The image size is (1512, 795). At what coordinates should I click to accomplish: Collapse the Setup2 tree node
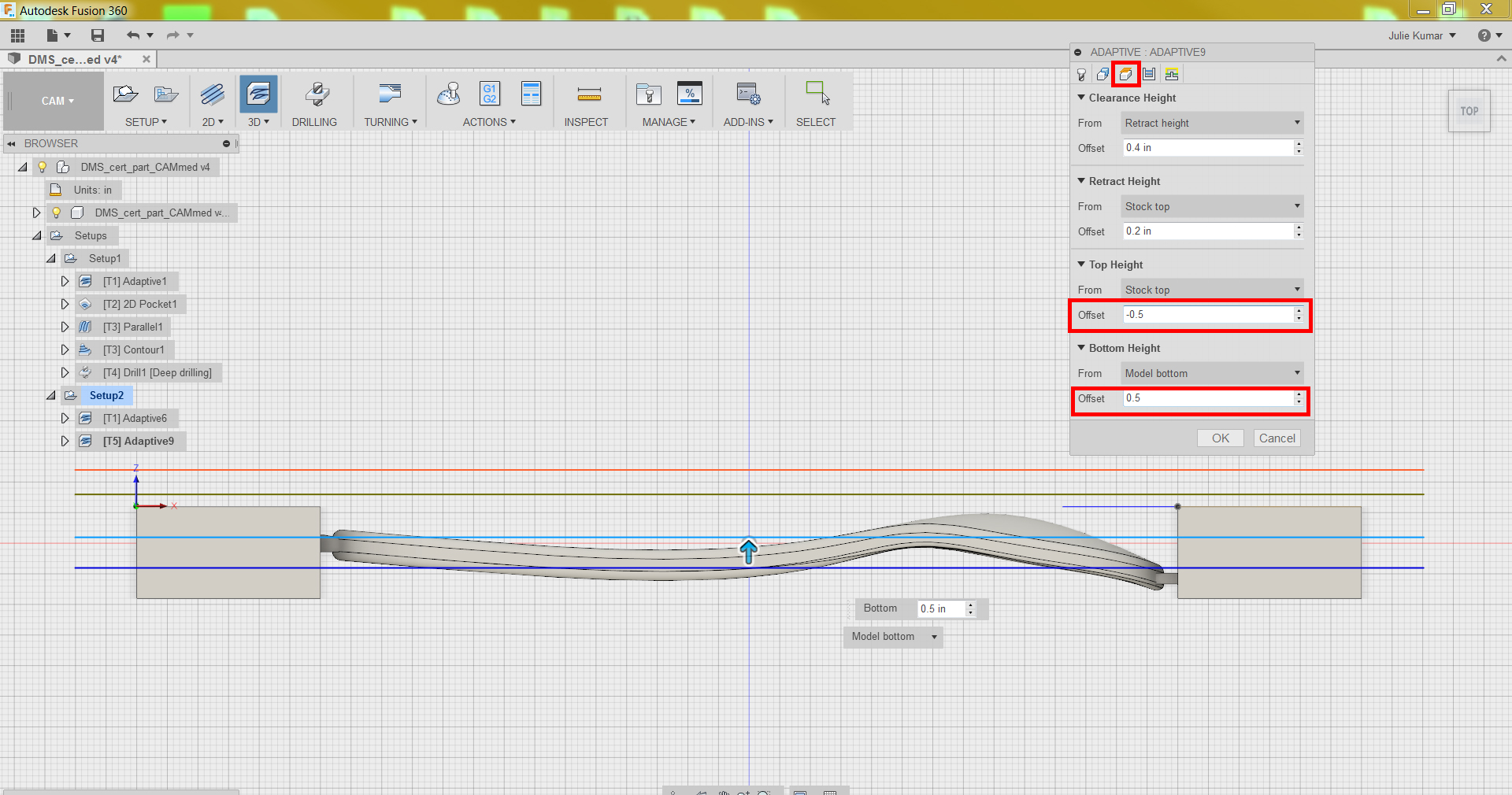[x=51, y=395]
